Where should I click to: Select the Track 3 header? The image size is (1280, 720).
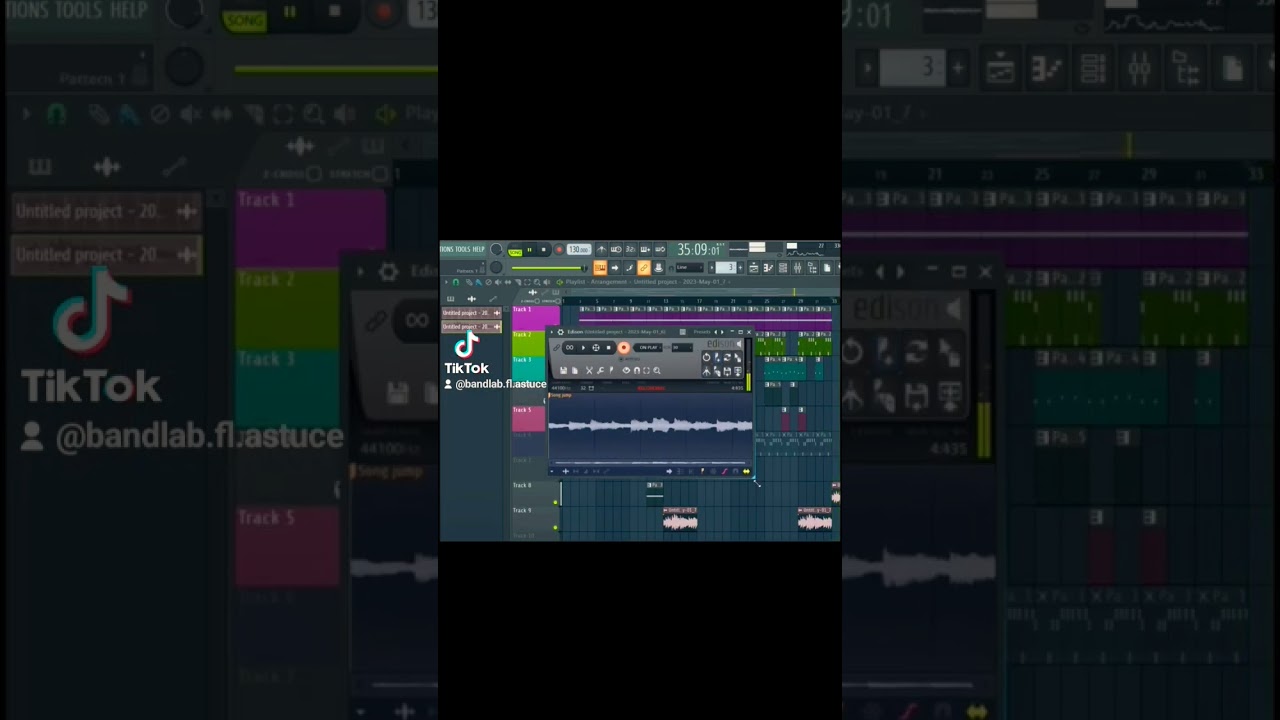coord(528,368)
